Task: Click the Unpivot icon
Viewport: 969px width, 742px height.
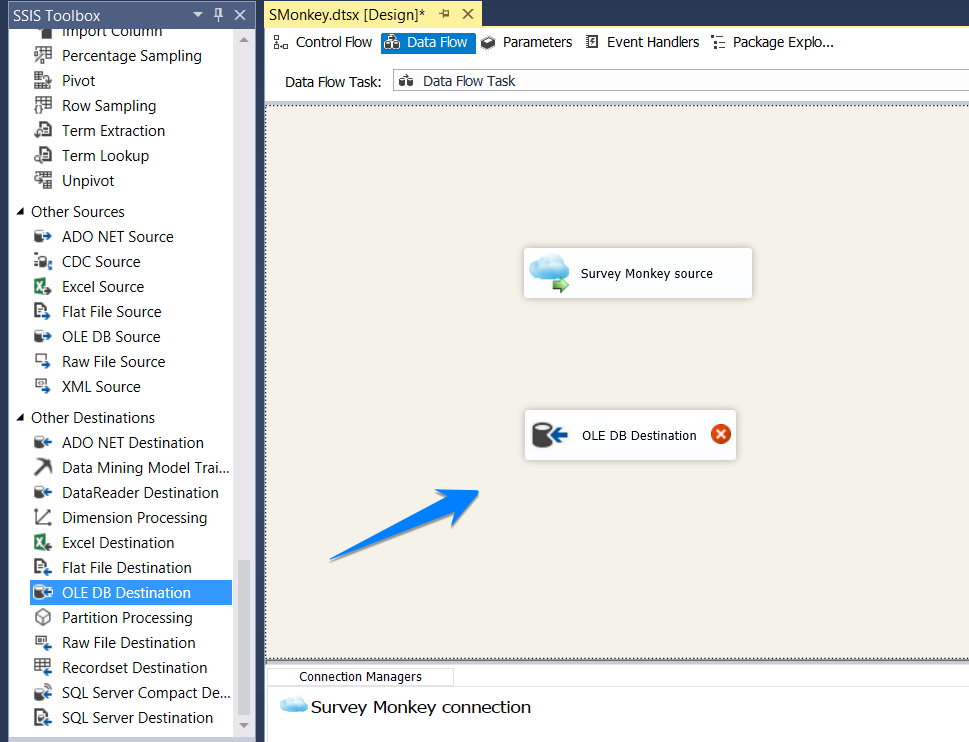Action: coord(43,180)
